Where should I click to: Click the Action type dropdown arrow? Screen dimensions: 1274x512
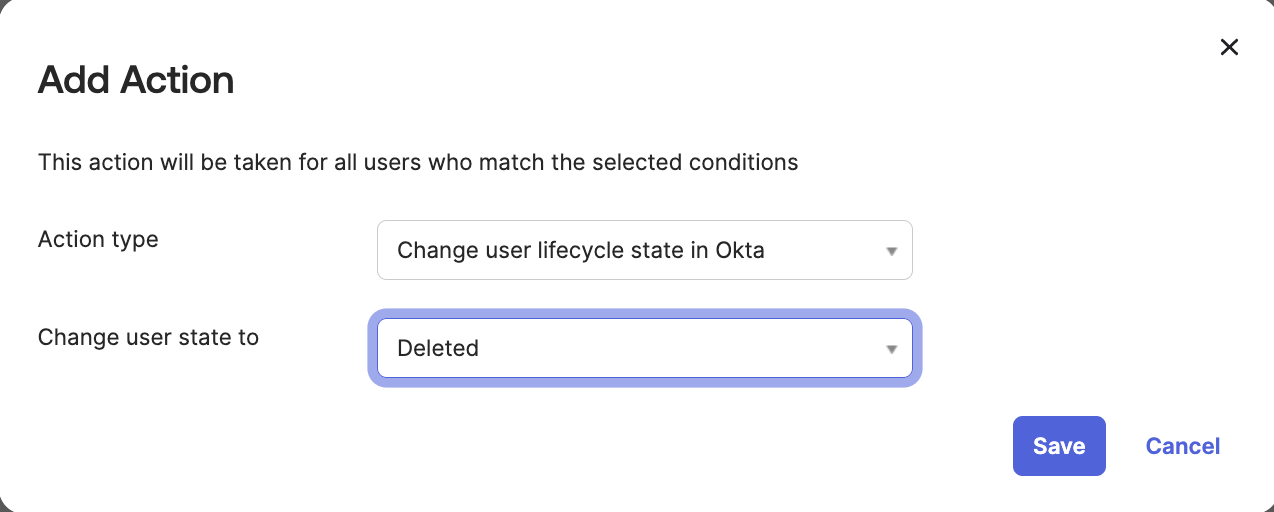tap(891, 251)
